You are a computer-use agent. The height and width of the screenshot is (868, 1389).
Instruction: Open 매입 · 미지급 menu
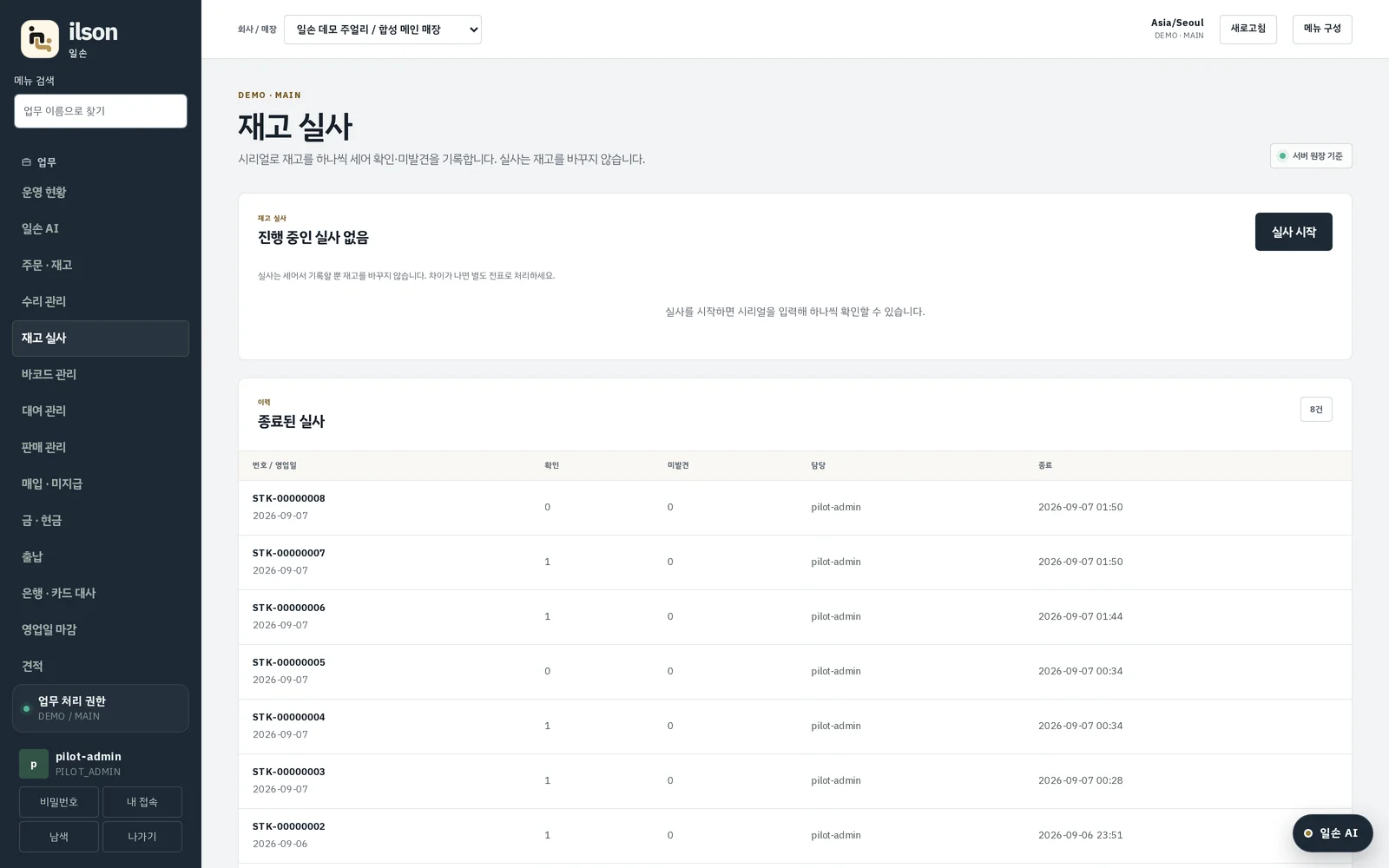[101, 484]
